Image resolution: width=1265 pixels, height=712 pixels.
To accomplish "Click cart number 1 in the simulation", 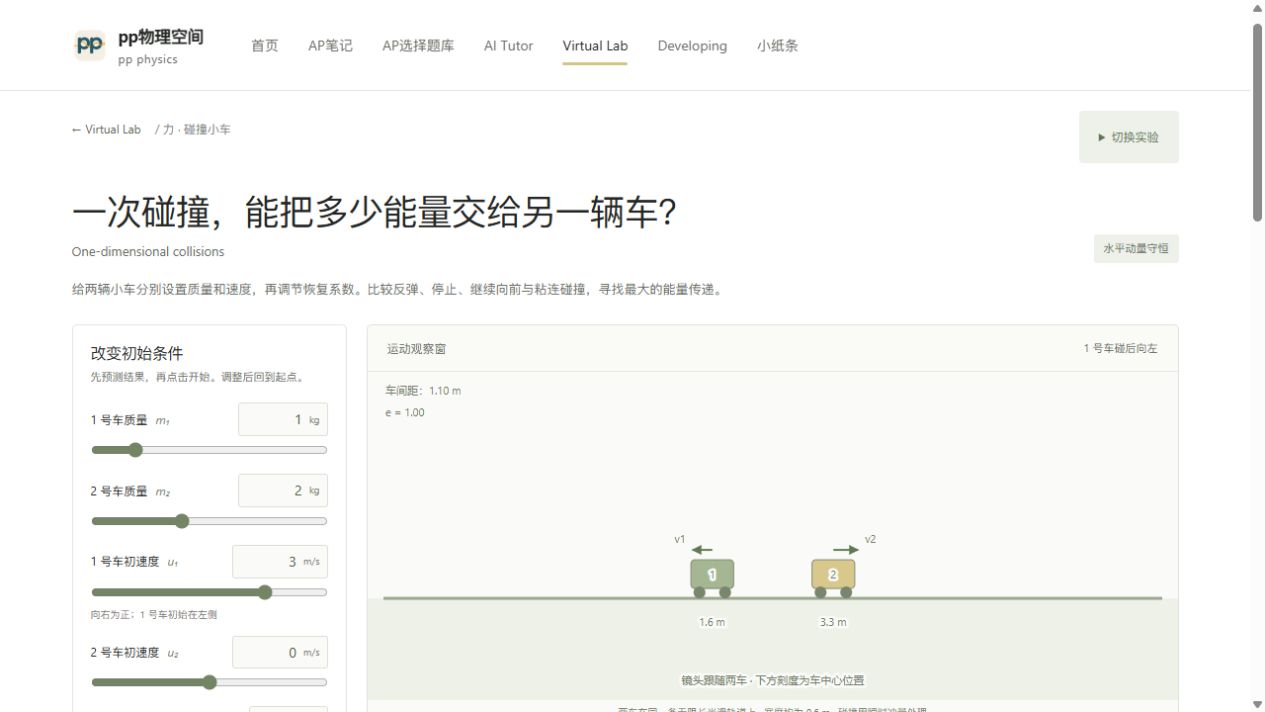I will tap(712, 578).
